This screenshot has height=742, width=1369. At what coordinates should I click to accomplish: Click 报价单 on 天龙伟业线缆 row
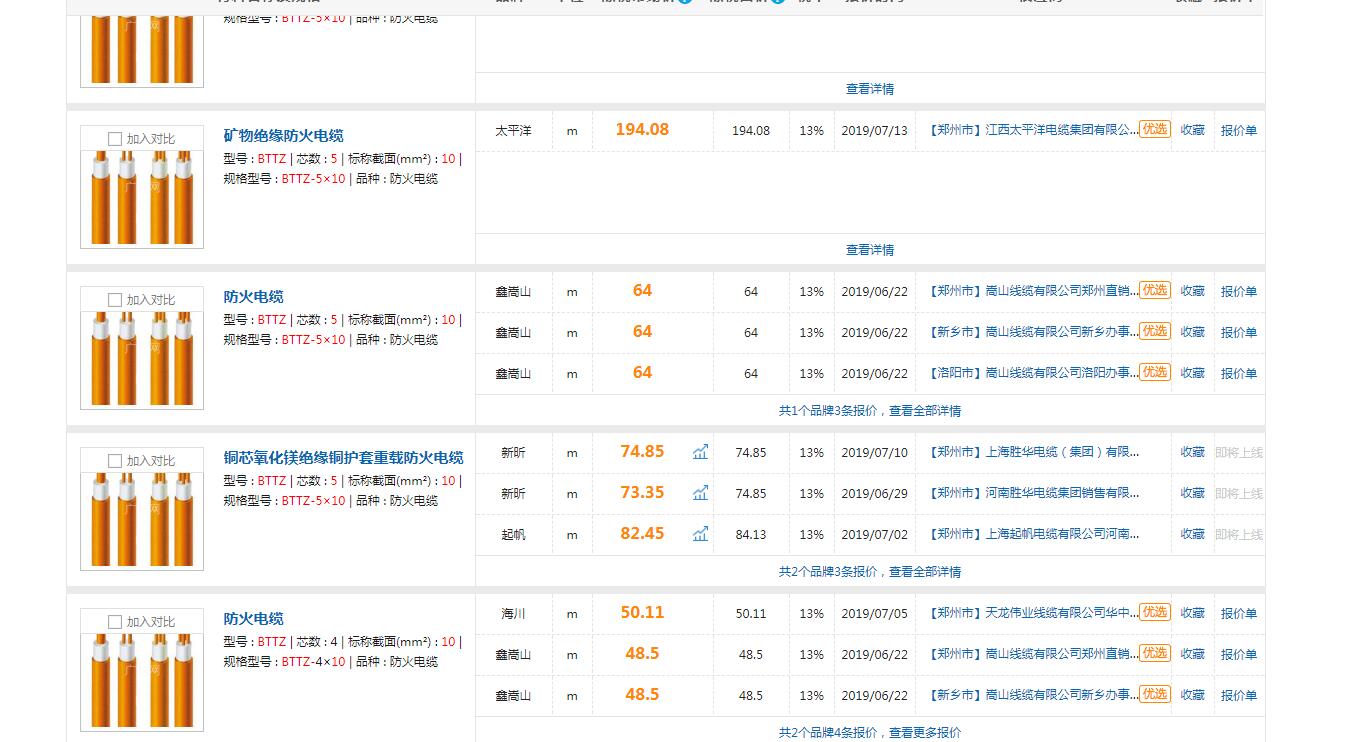click(1239, 613)
